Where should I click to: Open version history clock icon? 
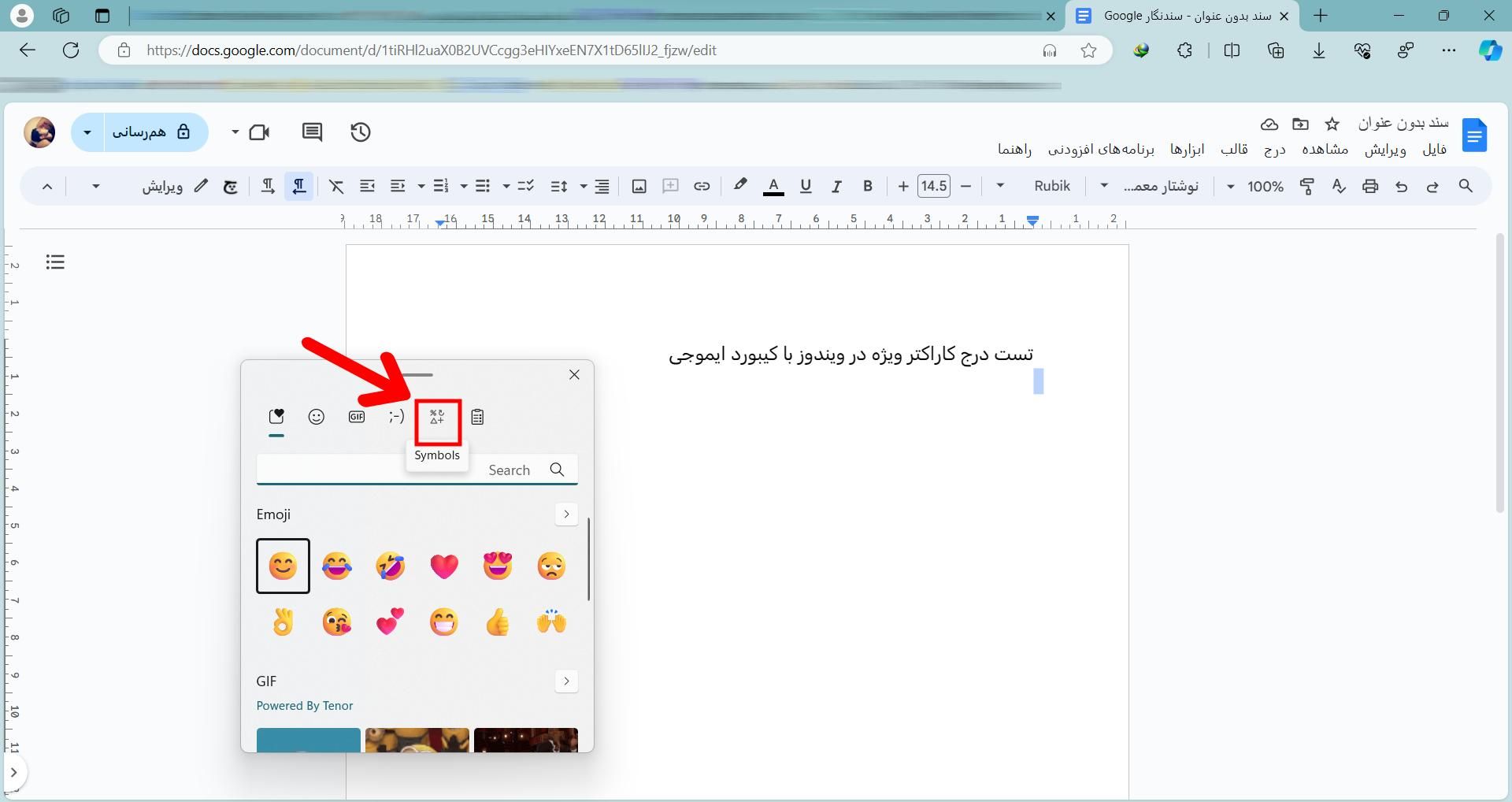(x=361, y=132)
